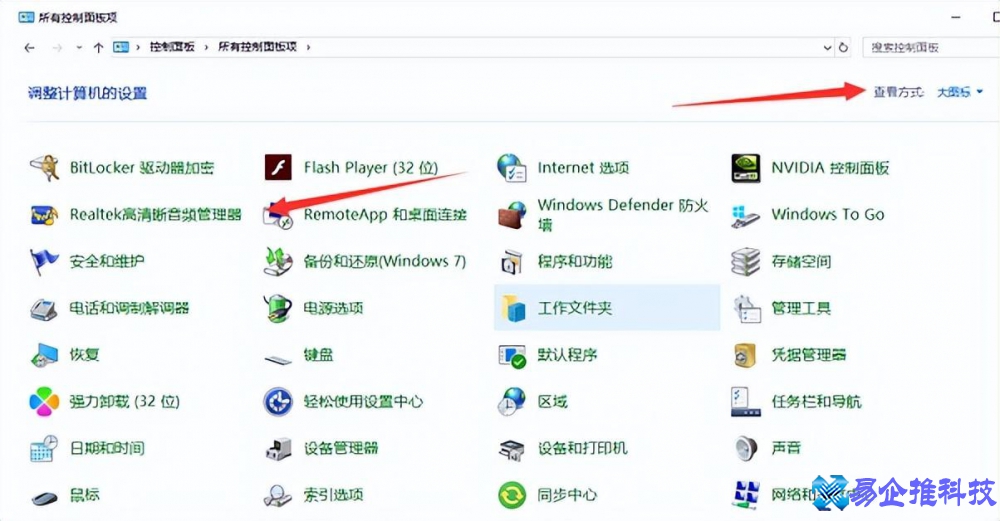1000x521 pixels.
Task: Open the 程序和功能 link
Action: (574, 262)
